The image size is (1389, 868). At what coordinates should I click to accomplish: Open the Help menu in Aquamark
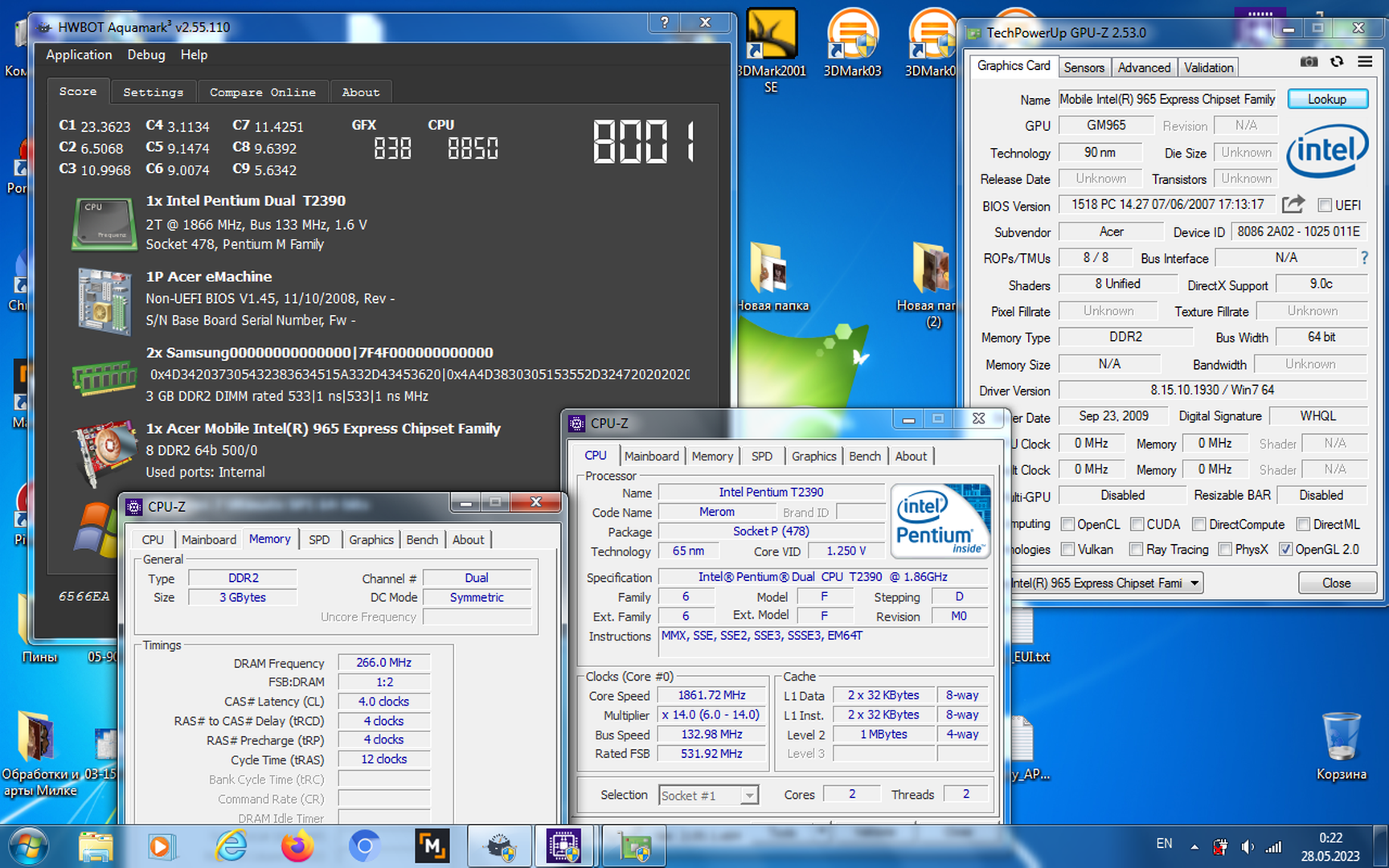pos(194,55)
